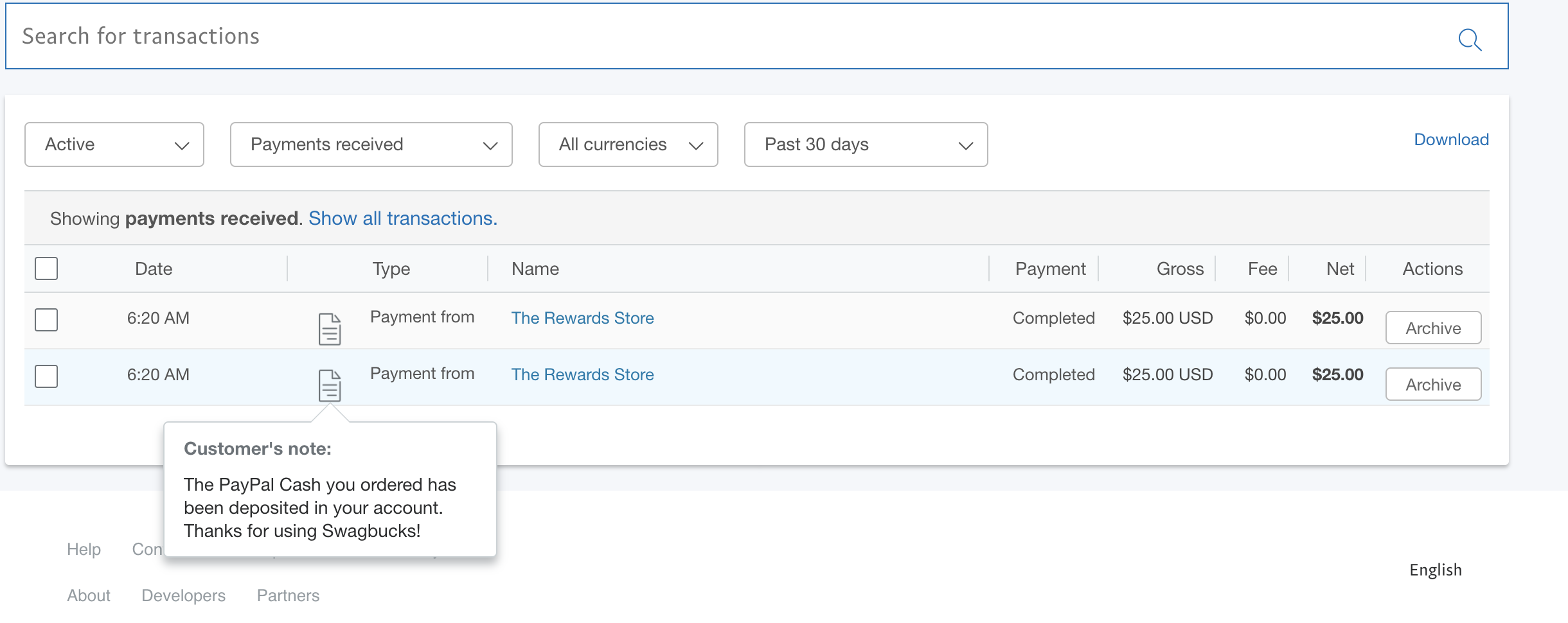This screenshot has height=623, width=1568.
Task: Click Show all transactions link
Action: tap(403, 218)
